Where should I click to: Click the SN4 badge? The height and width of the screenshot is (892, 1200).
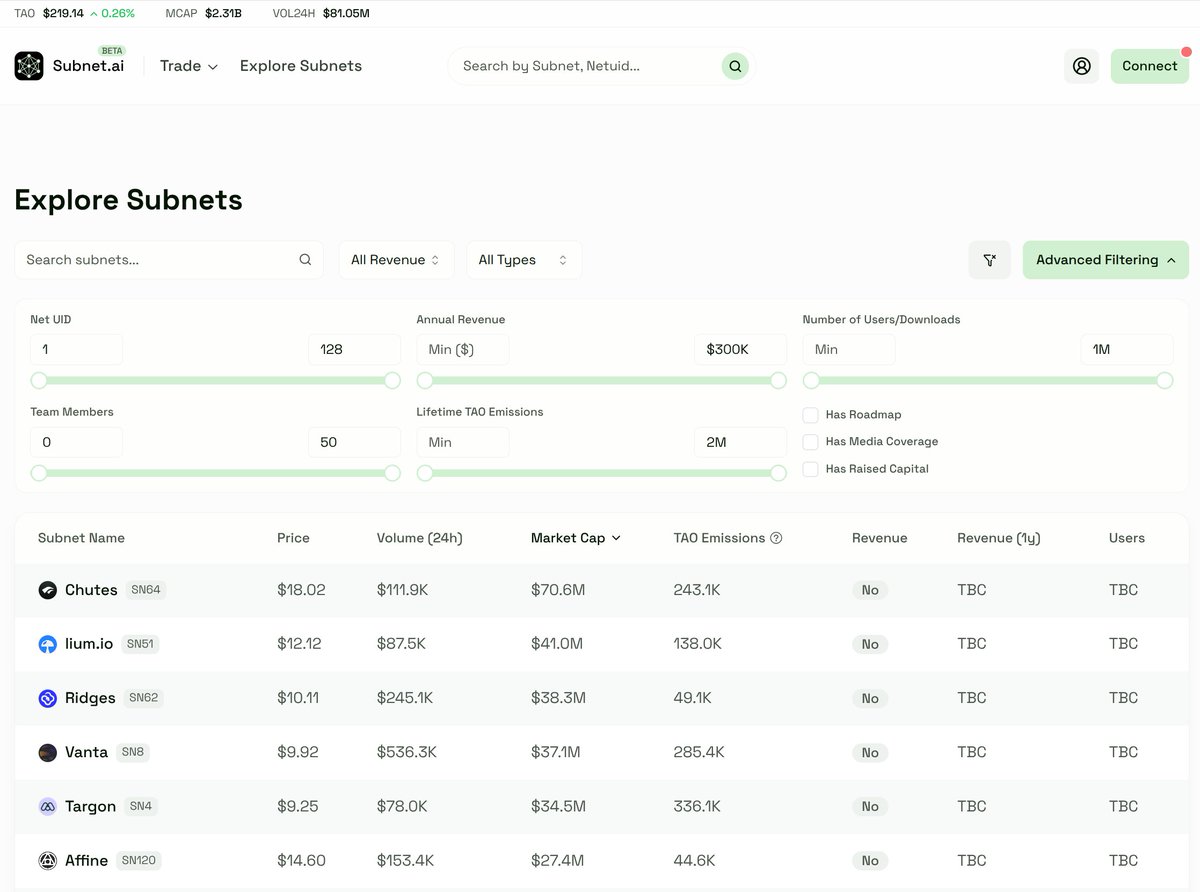point(141,806)
